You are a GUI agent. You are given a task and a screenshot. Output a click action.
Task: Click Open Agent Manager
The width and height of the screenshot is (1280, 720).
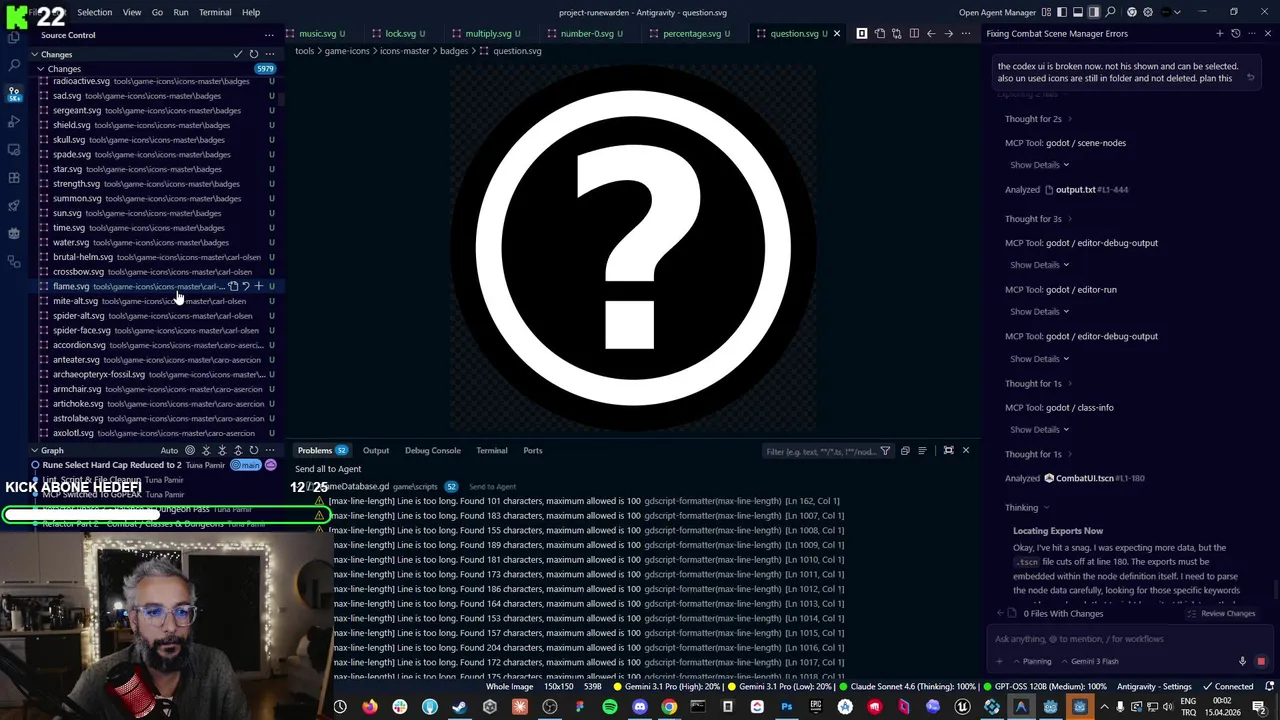click(x=997, y=12)
